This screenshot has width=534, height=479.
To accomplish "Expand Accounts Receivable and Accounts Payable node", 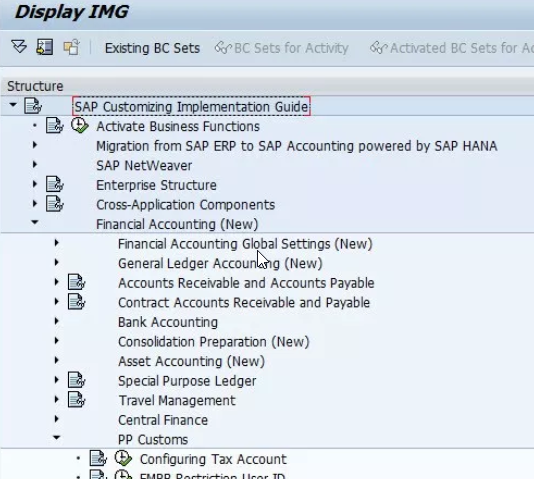I will coord(57,282).
